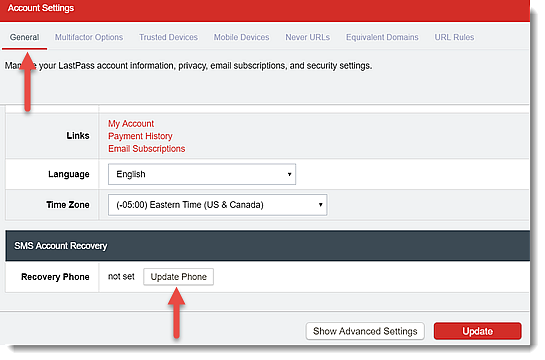Expand the Time Zone dropdown
545x360 pixels.
(x=218, y=205)
